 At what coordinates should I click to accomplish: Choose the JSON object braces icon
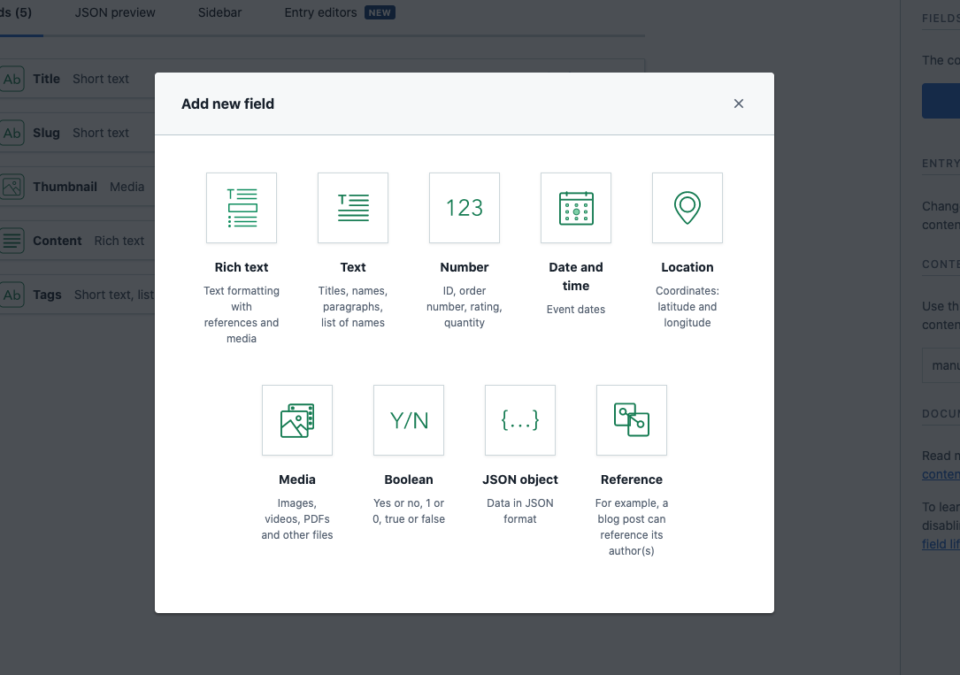point(520,420)
